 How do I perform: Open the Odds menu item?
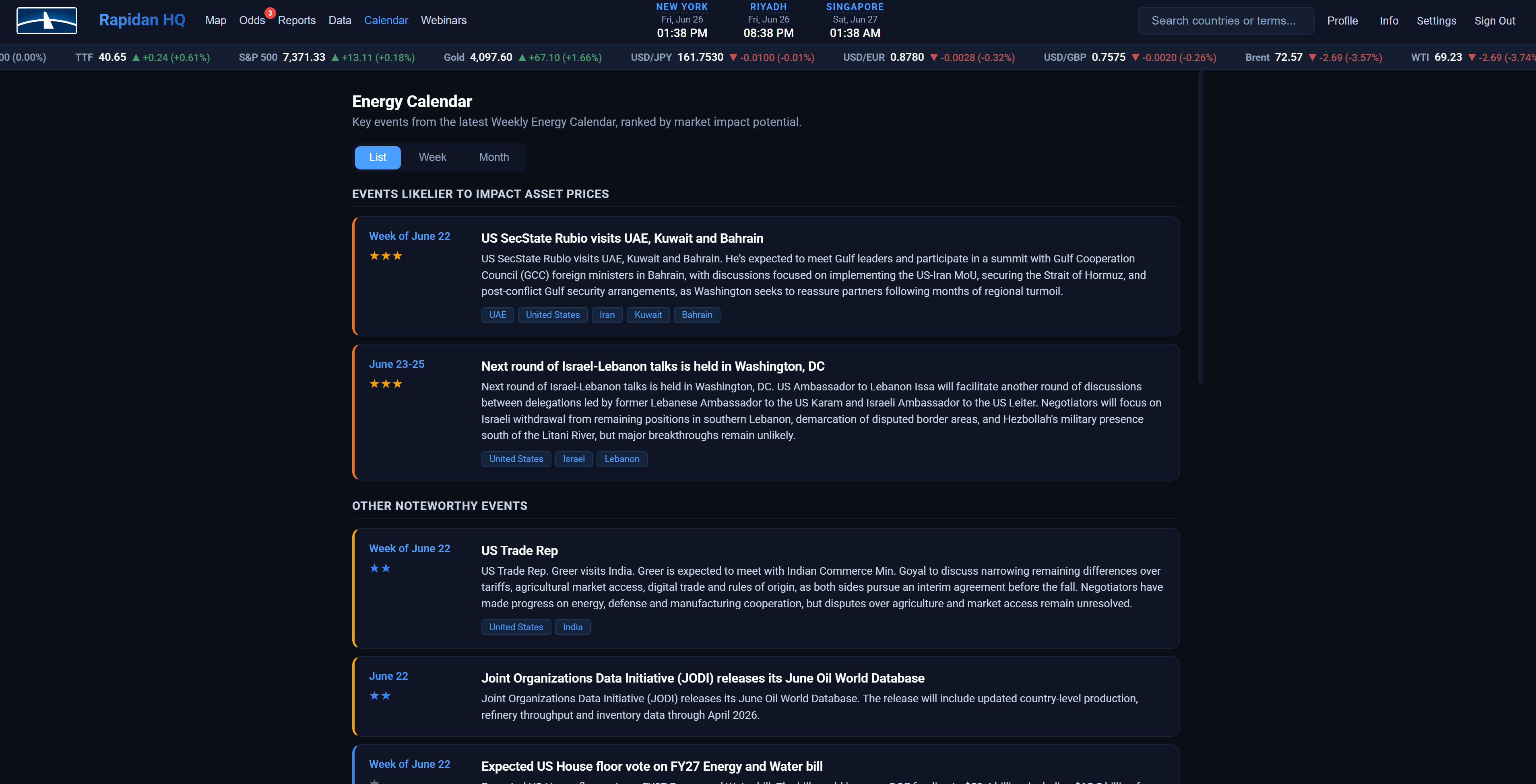[252, 20]
